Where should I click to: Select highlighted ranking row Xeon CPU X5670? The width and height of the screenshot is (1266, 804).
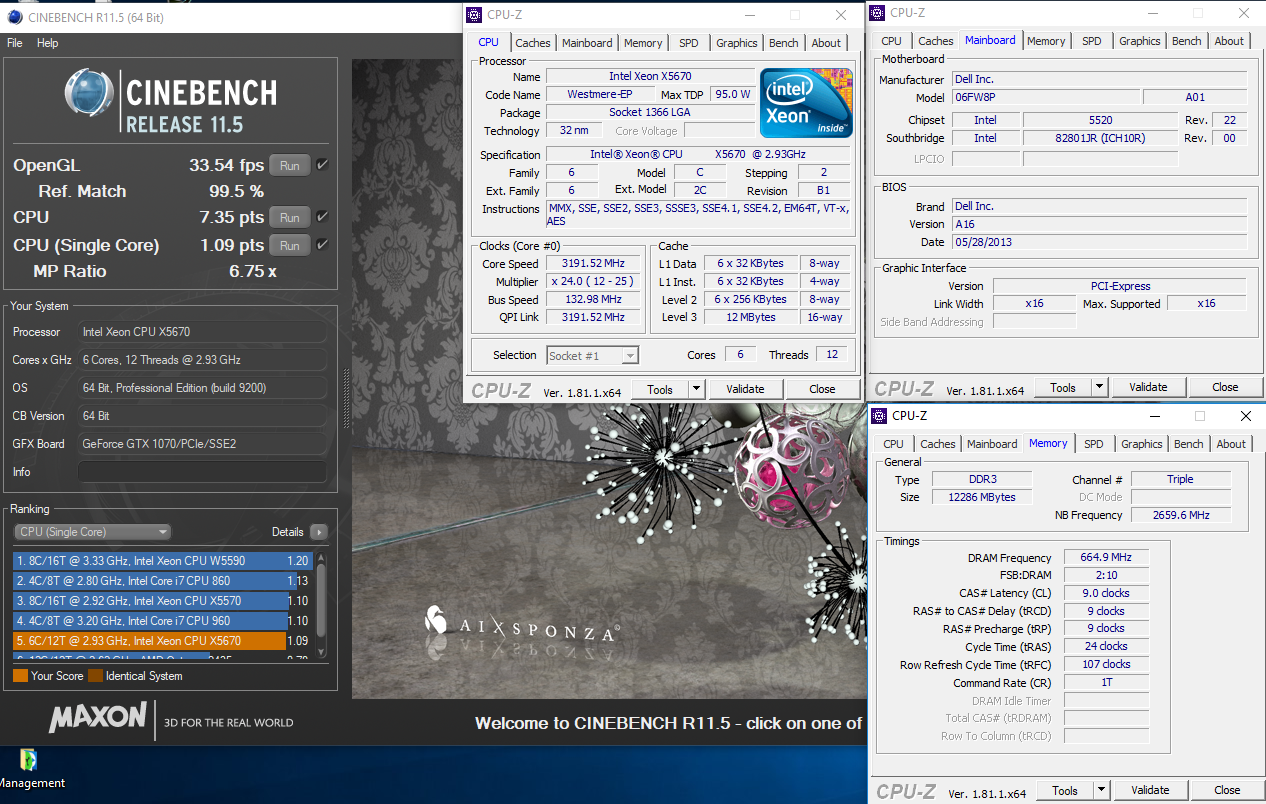[163, 641]
